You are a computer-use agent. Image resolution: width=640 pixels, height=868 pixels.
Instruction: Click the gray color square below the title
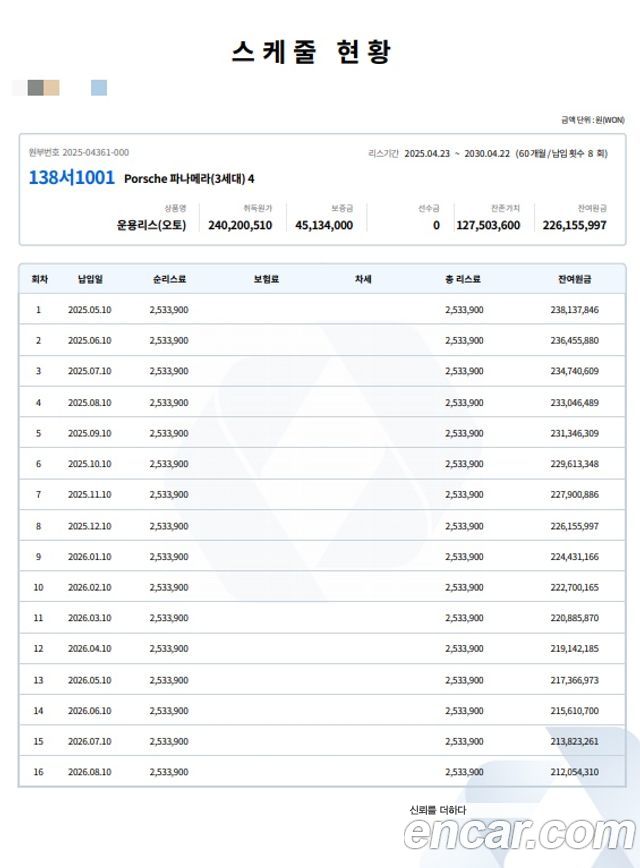[x=35, y=88]
